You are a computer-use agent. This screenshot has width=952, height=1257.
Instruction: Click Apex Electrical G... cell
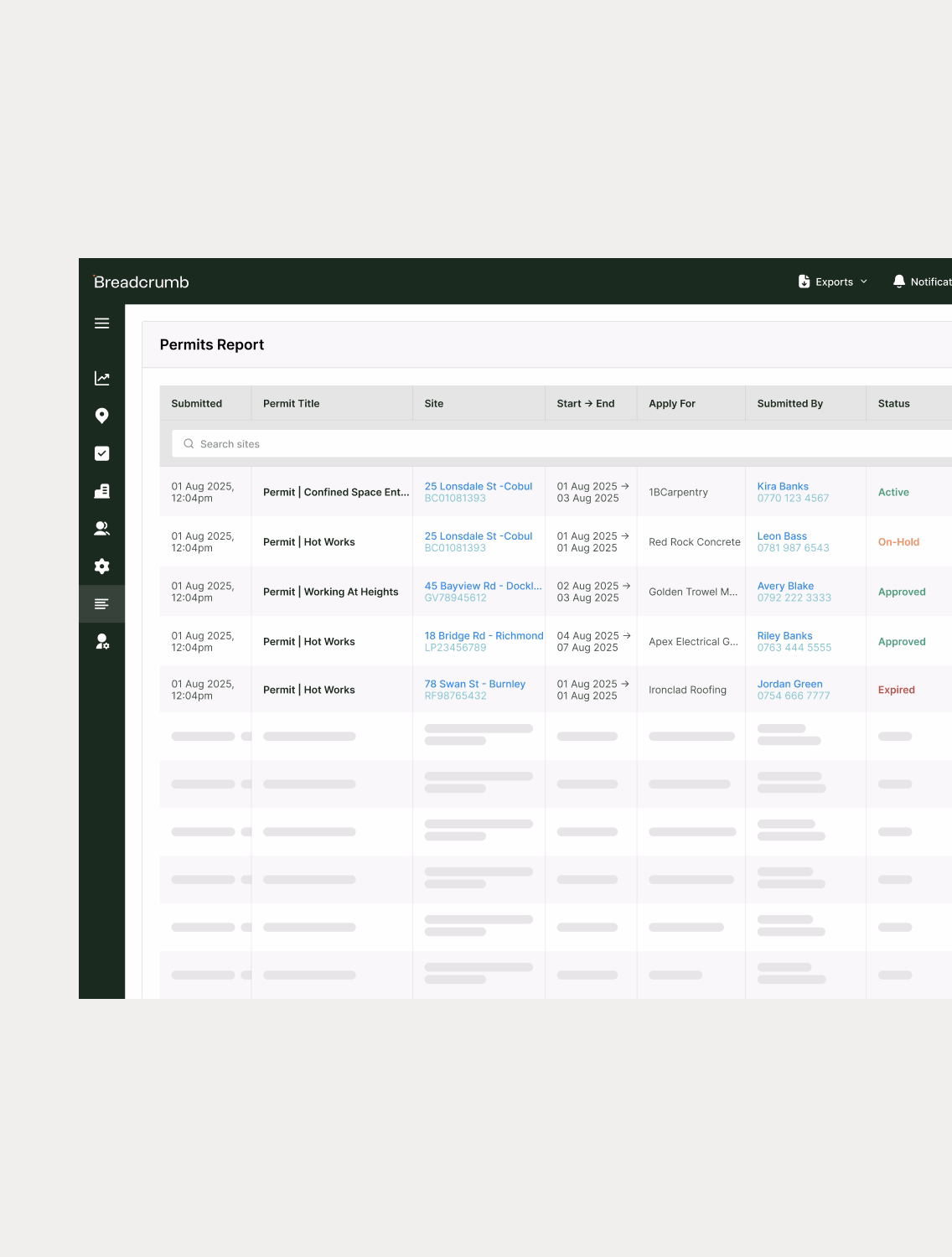point(693,642)
